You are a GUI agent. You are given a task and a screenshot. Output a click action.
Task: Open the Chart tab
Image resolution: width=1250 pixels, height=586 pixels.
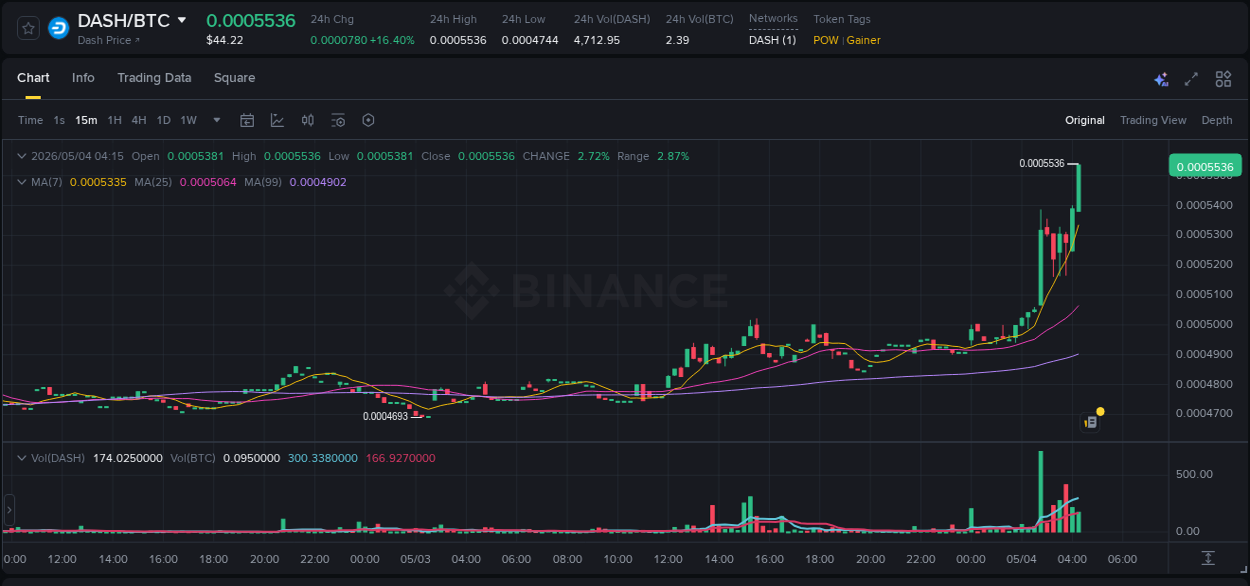coord(33,78)
